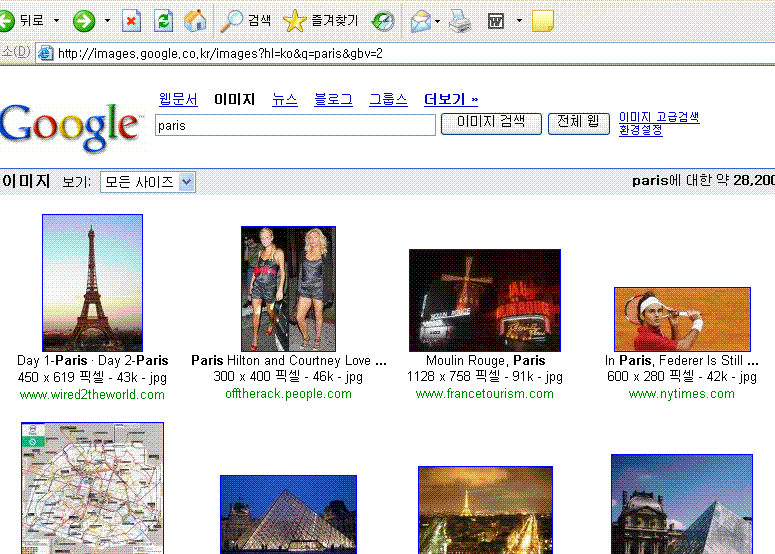
Task: Click offtherack.people.com source text
Action: click(x=288, y=394)
